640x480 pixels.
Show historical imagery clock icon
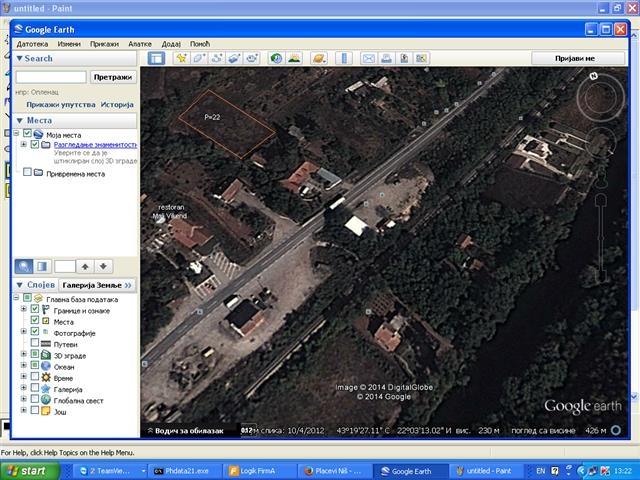point(276,58)
